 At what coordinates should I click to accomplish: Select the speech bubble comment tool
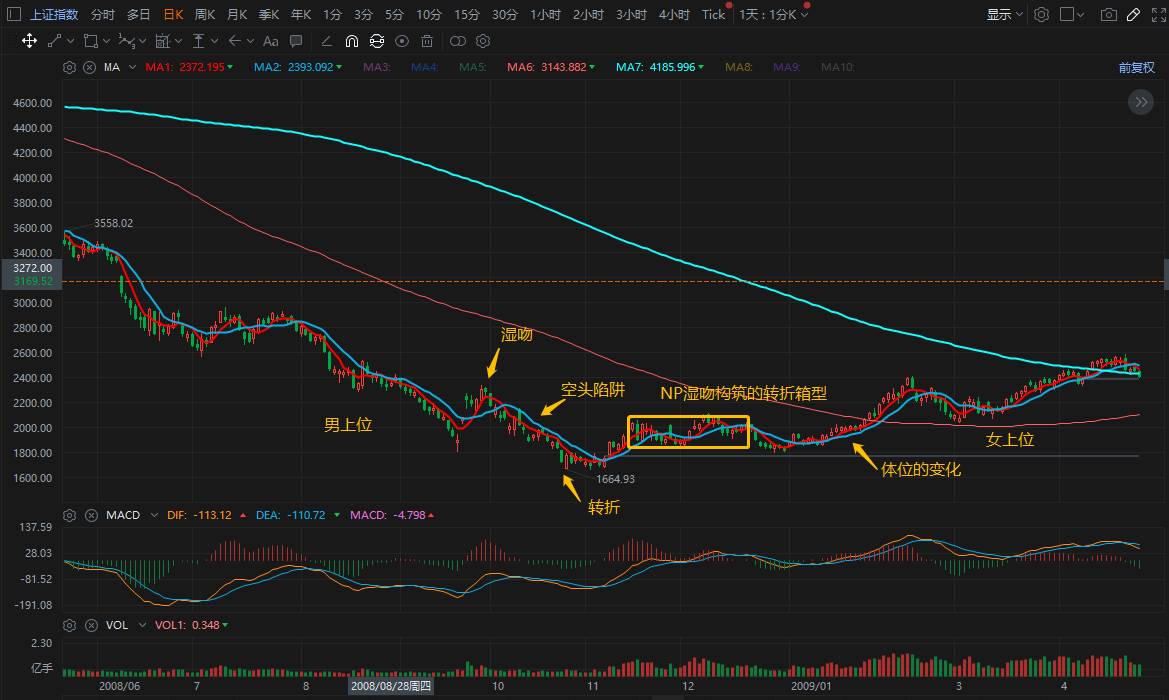(x=296, y=41)
